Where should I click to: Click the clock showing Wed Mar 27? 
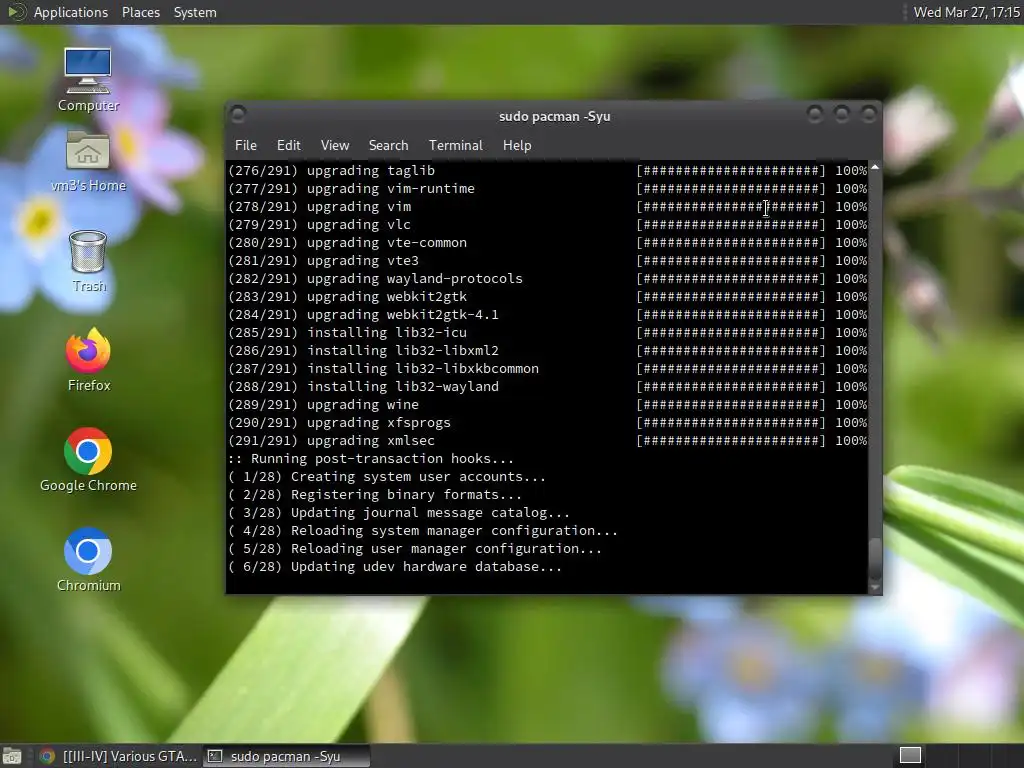point(967,12)
